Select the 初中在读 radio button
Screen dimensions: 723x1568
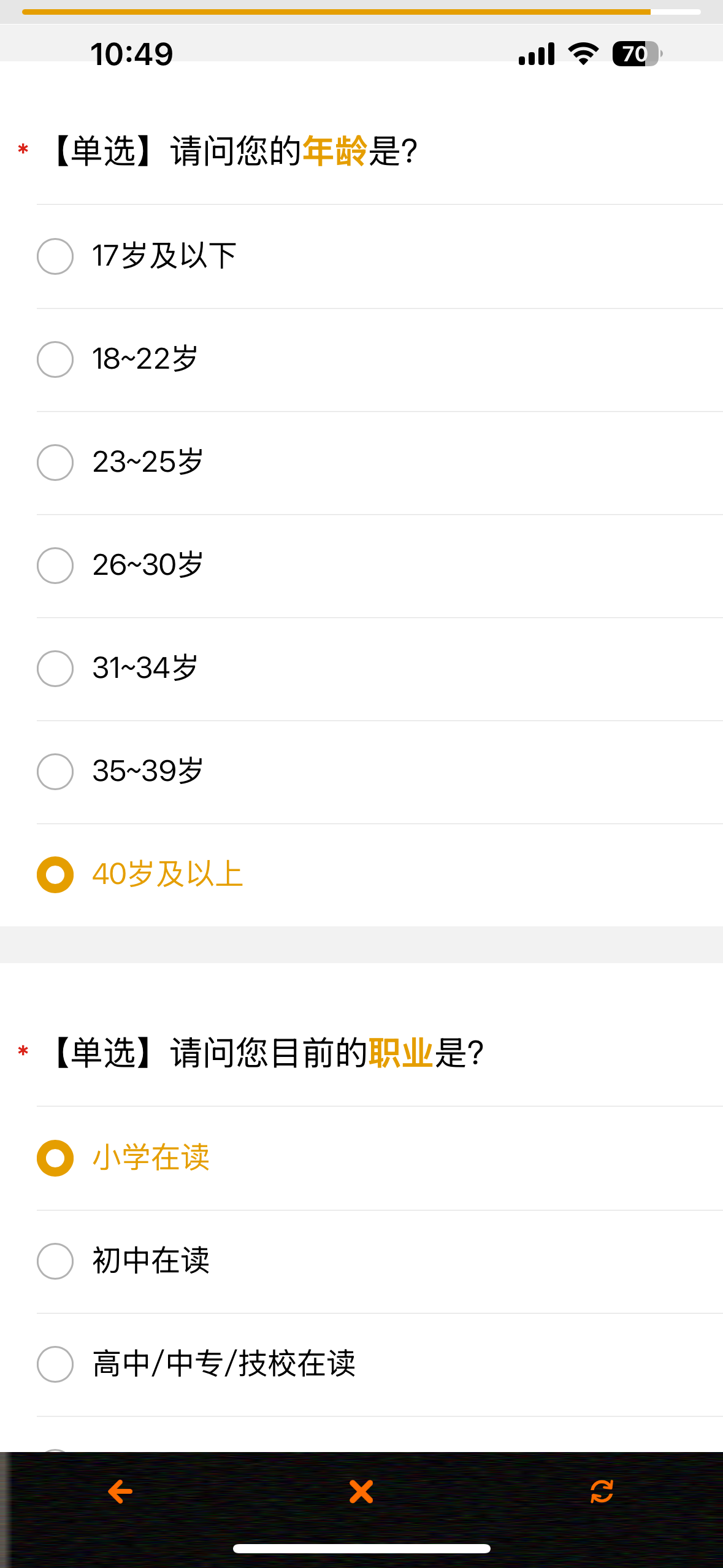(x=55, y=1261)
